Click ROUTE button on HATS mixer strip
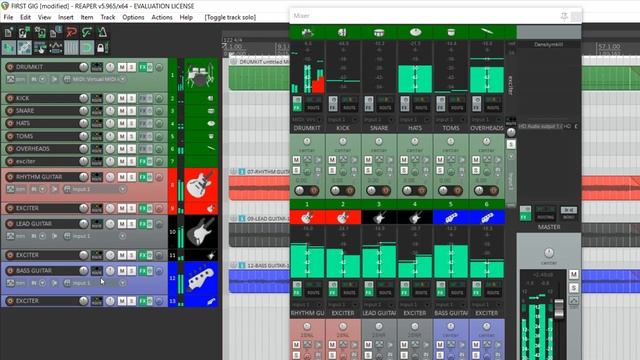The image size is (640, 360). coord(421,108)
